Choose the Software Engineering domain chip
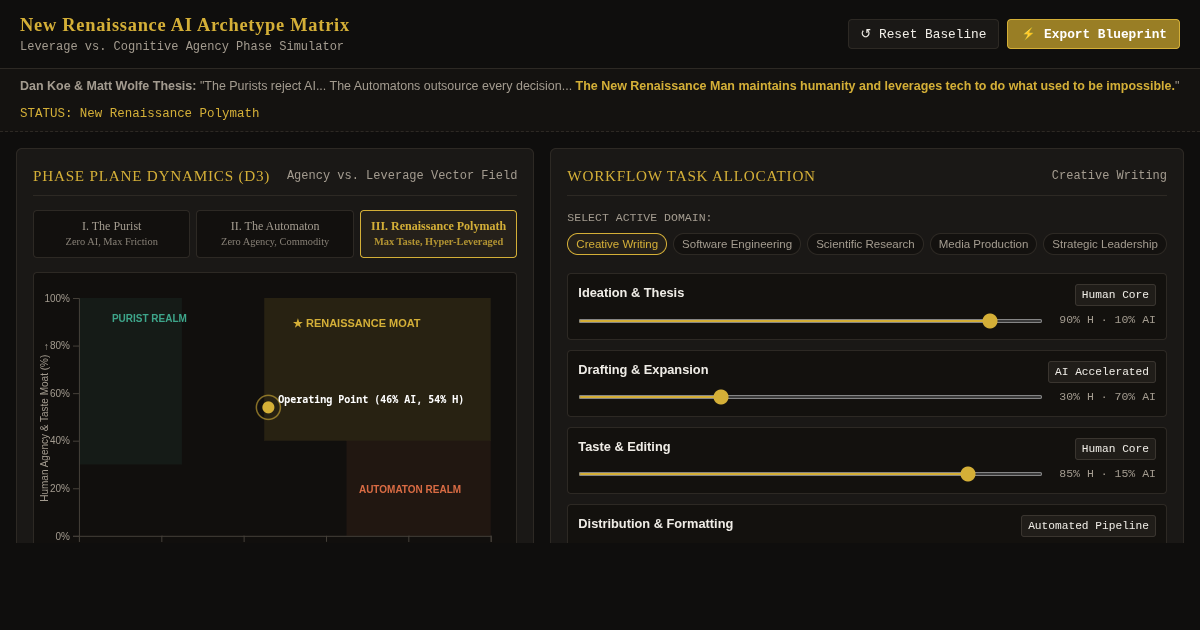The height and width of the screenshot is (630, 1200). click(x=737, y=244)
